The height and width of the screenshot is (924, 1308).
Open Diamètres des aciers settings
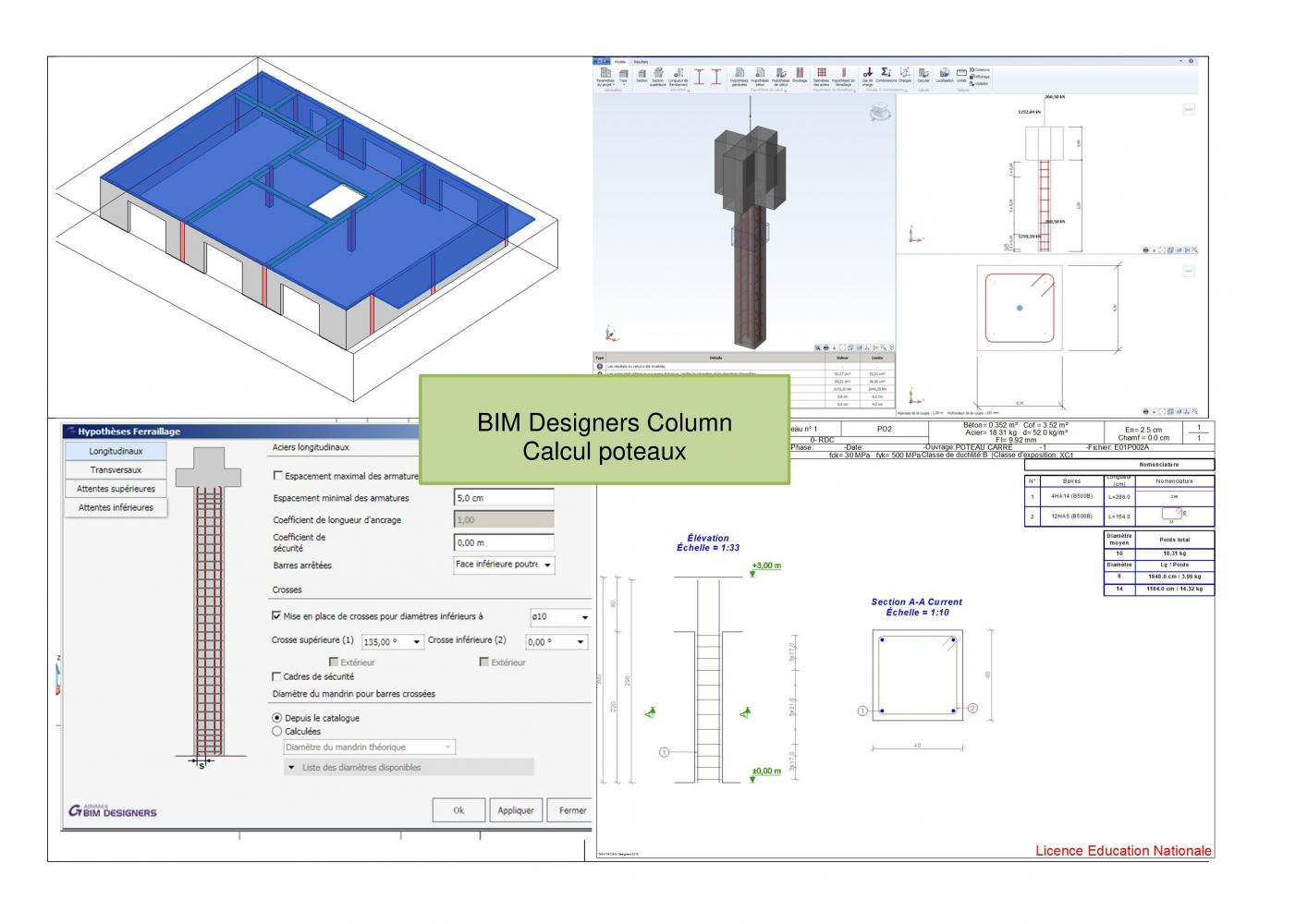(x=821, y=76)
